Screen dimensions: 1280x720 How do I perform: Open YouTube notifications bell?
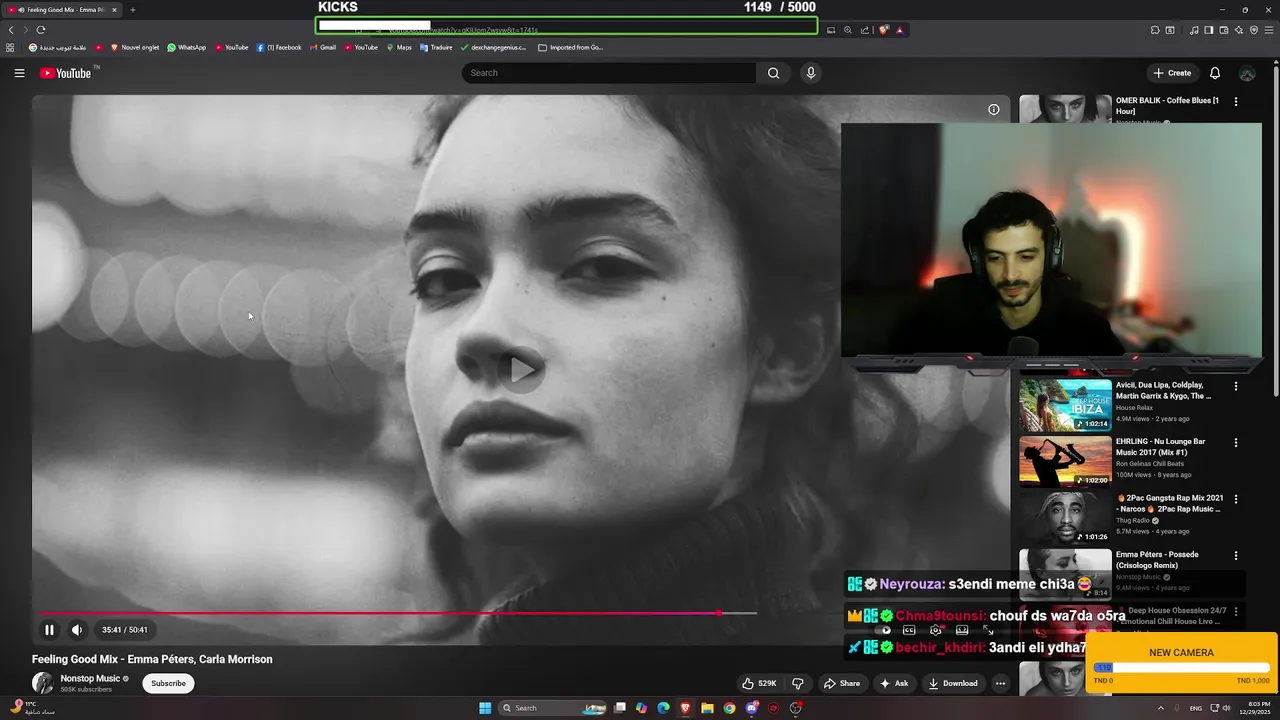click(1215, 73)
